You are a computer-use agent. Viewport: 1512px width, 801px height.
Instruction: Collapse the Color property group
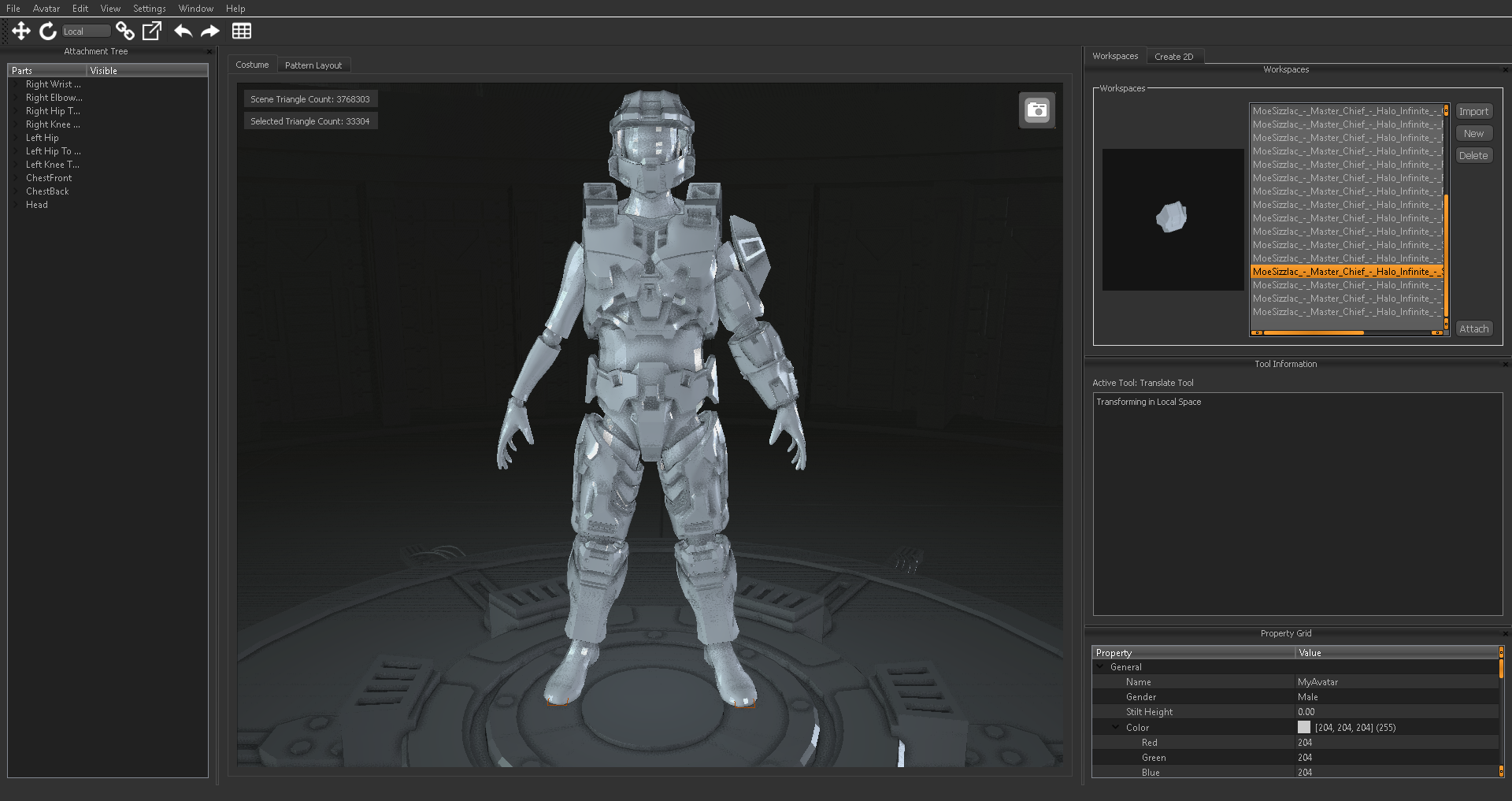click(1116, 727)
